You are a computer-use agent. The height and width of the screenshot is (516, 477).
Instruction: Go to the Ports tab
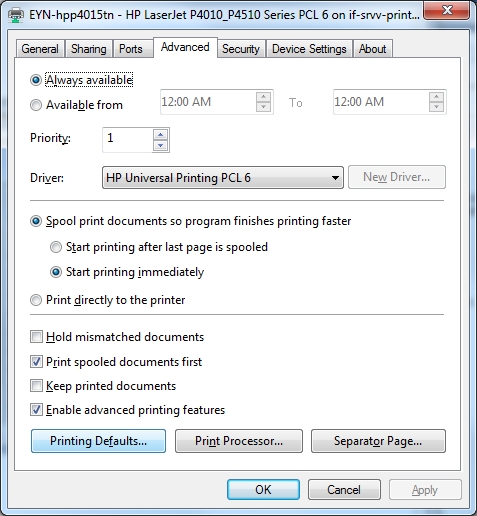click(x=131, y=49)
